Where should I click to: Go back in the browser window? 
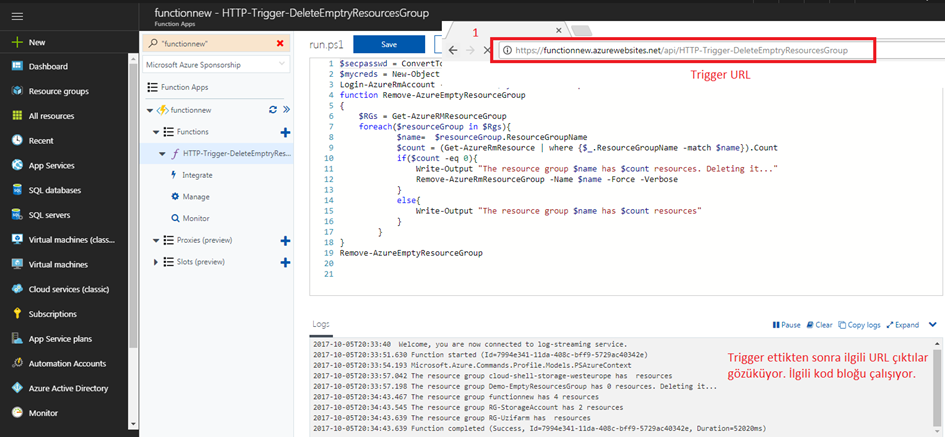tap(453, 51)
